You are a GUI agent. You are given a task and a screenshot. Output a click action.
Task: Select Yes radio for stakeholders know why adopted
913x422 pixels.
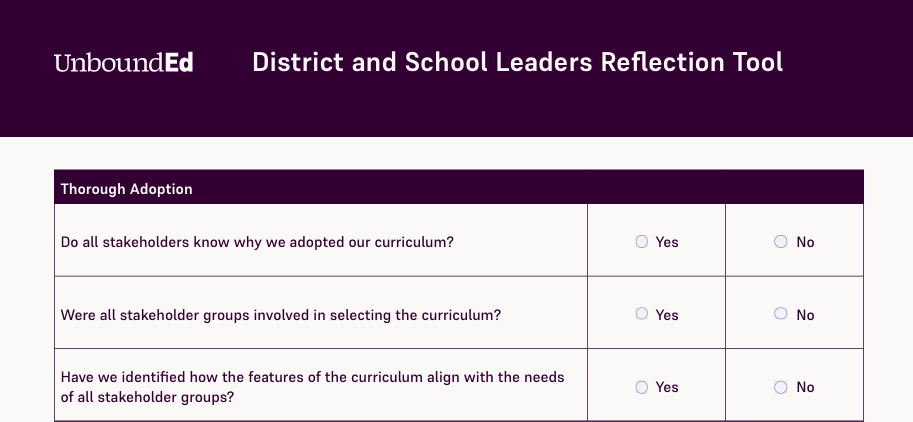pos(642,242)
